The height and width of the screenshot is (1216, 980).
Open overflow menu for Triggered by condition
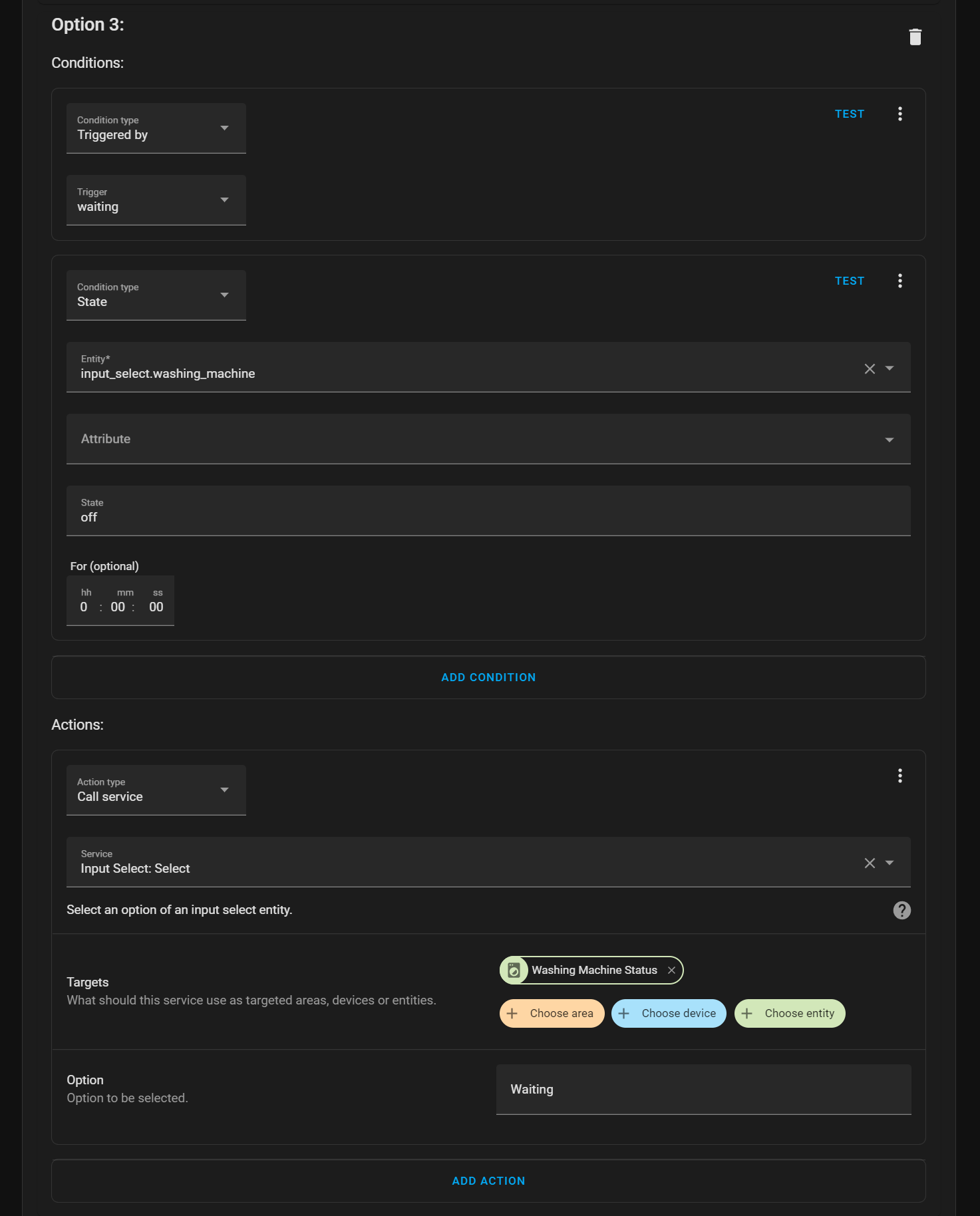(899, 114)
